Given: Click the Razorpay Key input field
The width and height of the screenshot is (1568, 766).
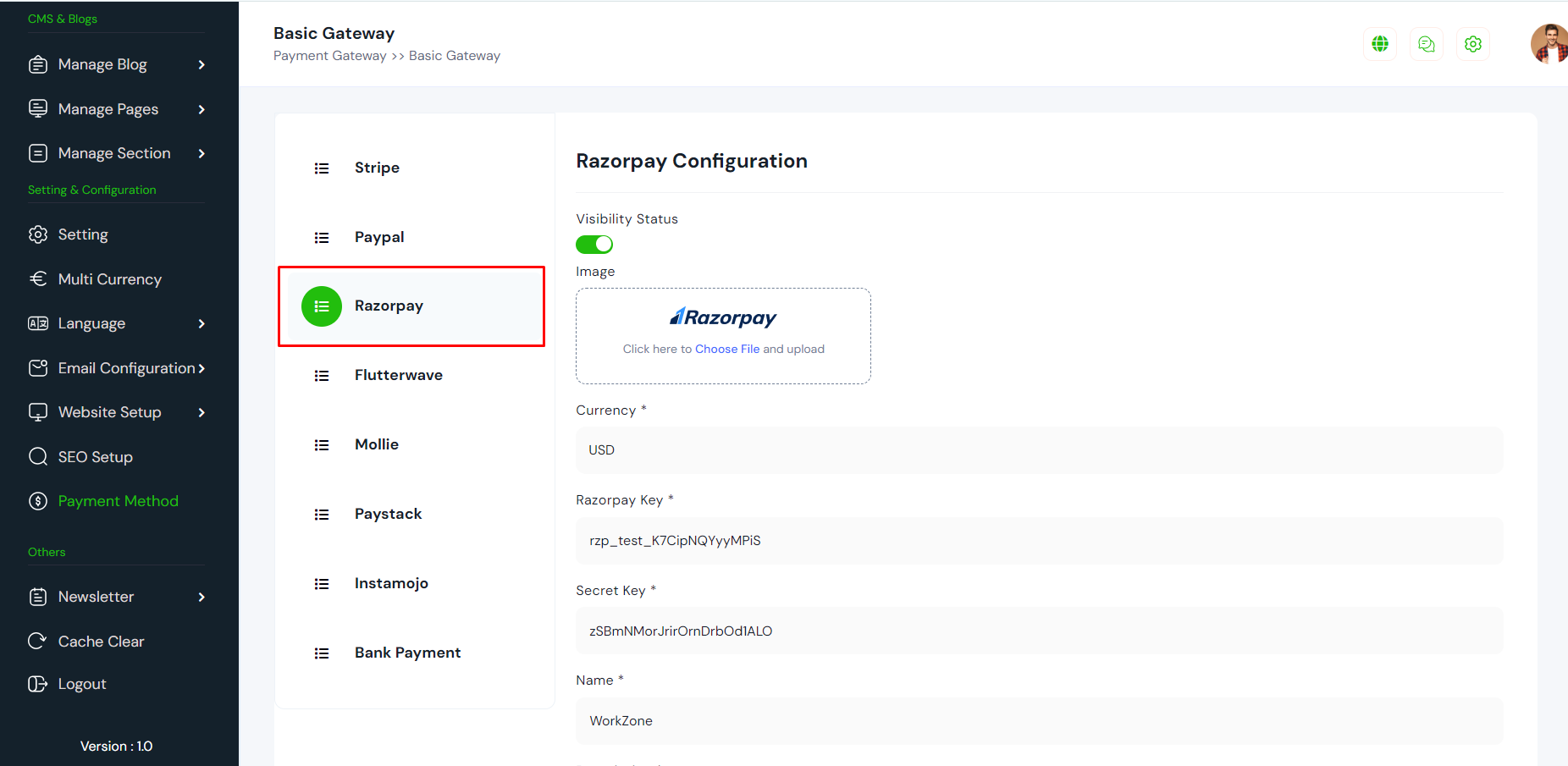Looking at the screenshot, I should point(1039,541).
